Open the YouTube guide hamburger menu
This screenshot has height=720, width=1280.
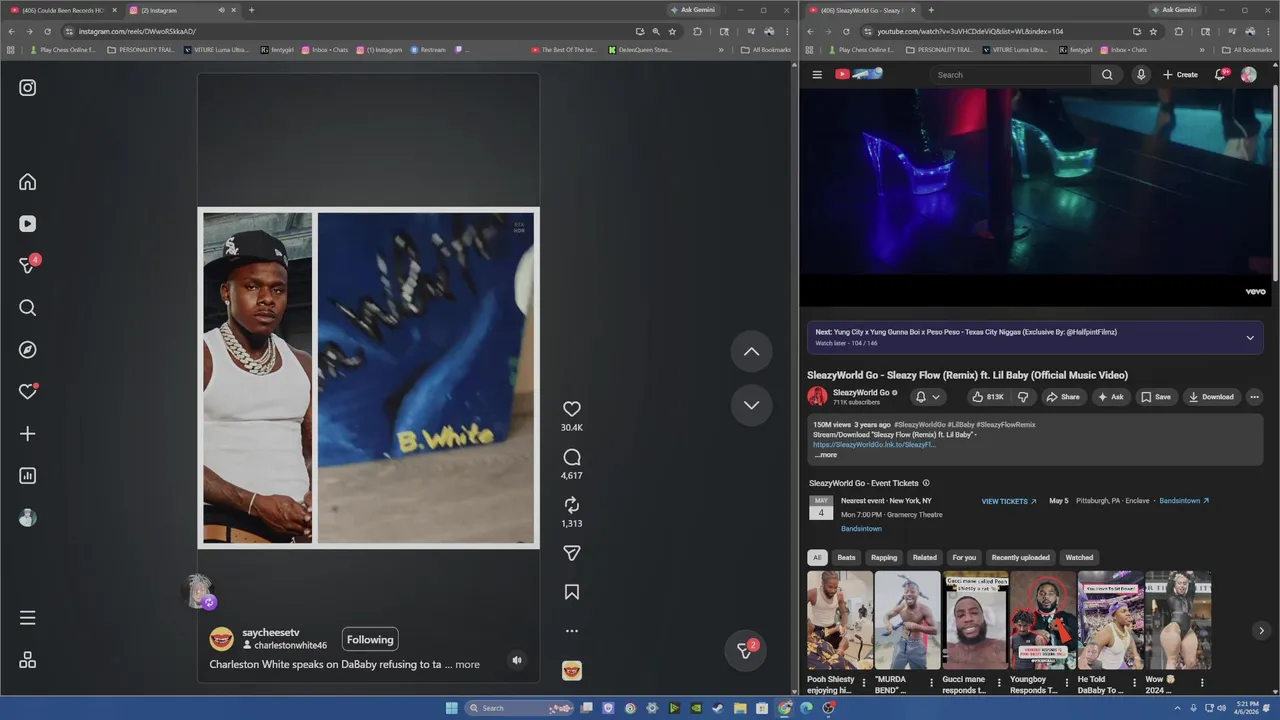(817, 75)
